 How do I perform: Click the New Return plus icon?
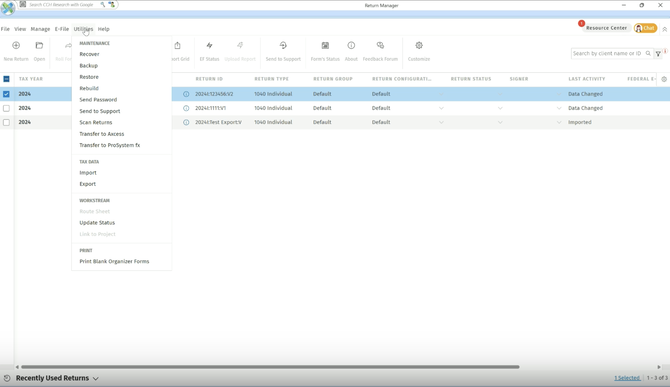click(16, 45)
